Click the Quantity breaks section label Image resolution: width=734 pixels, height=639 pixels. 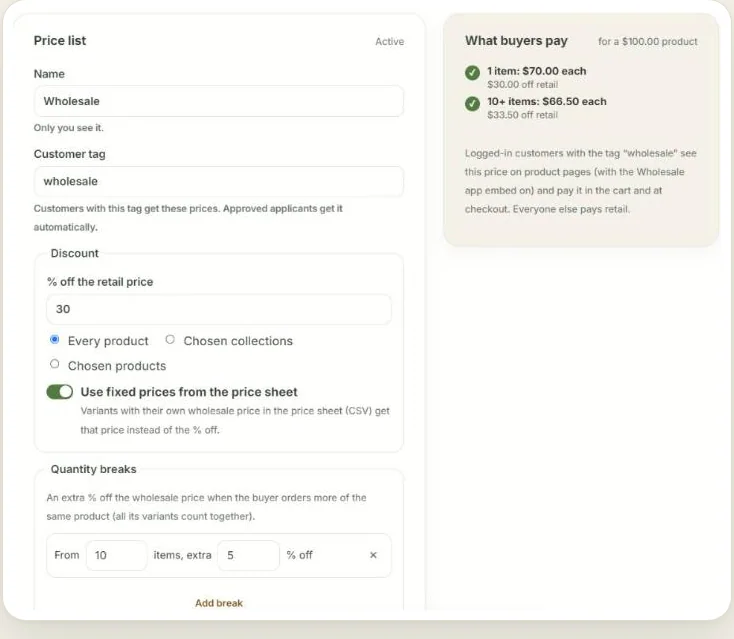(94, 469)
